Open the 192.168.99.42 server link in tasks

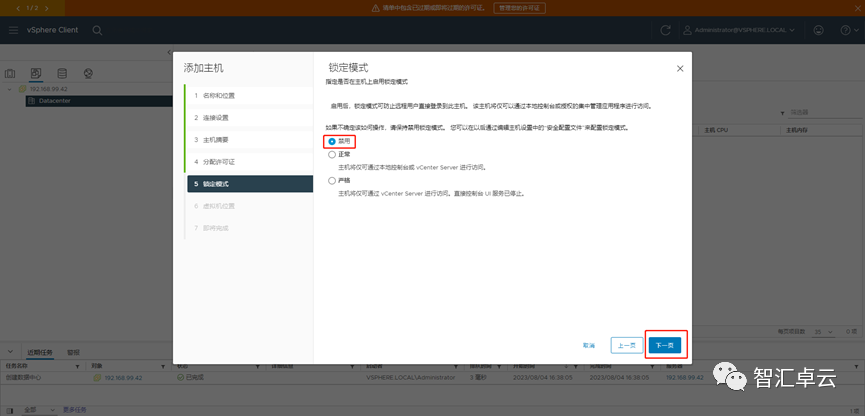(x=685, y=378)
